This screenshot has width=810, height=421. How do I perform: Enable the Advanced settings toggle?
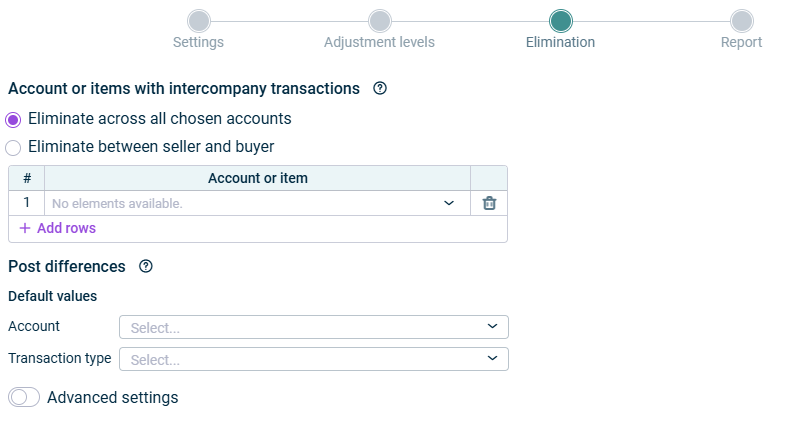point(24,397)
